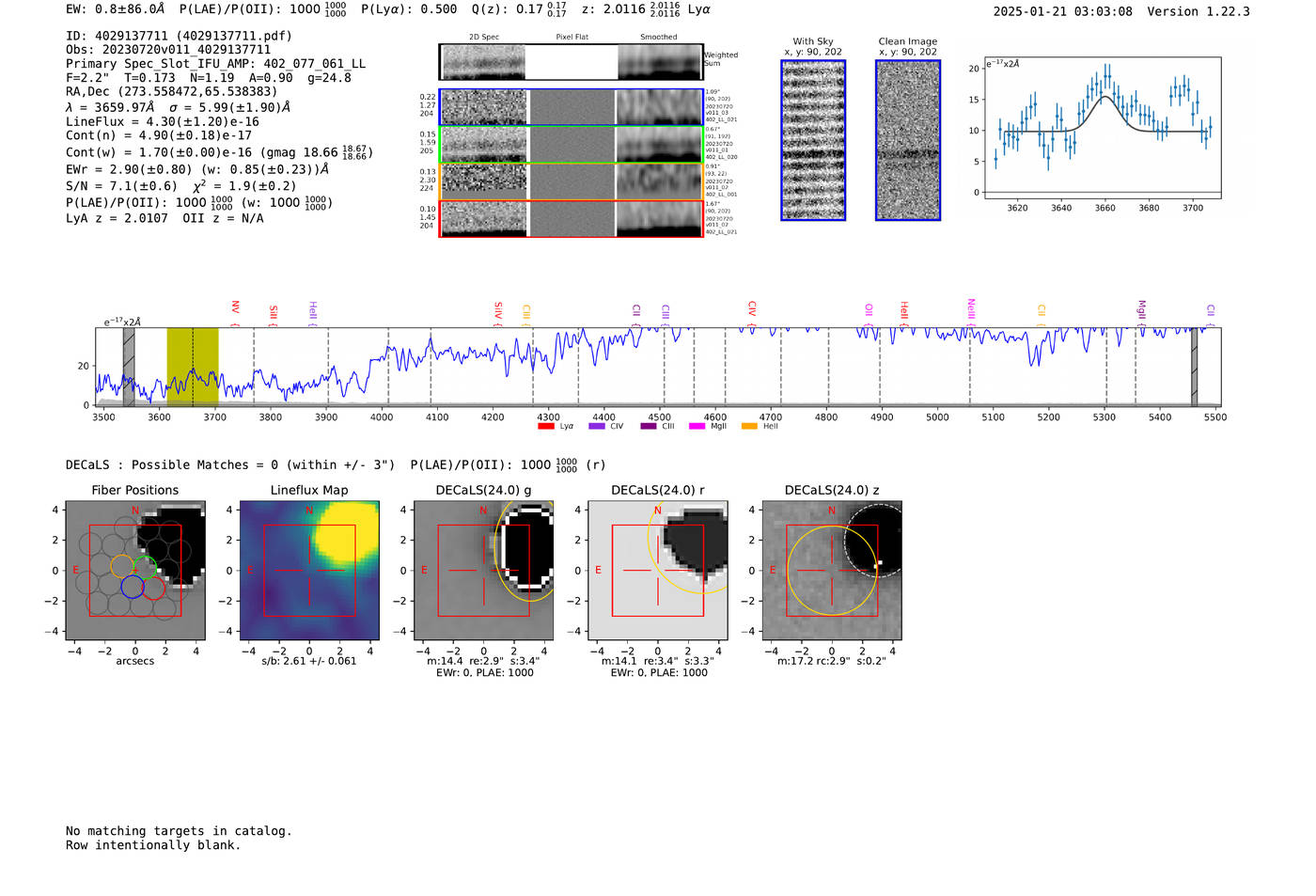The height and width of the screenshot is (896, 1316).
Task: Select the blue fiber circle in Fiber Positions
Action: tap(132, 587)
